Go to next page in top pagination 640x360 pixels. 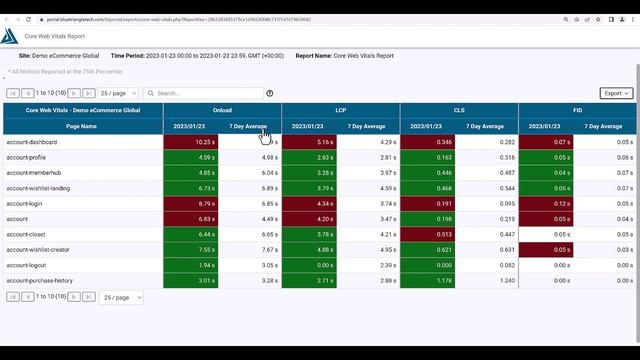(74, 93)
